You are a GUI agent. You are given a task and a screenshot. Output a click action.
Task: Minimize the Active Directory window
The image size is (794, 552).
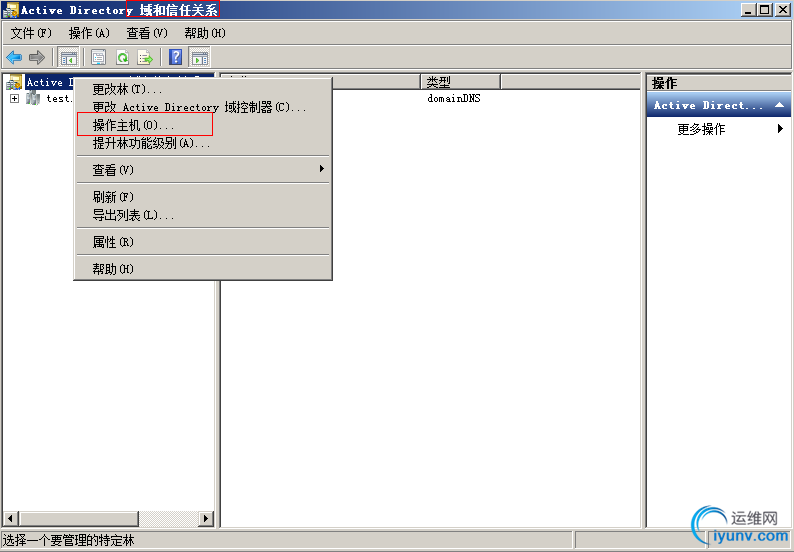pyautogui.click(x=748, y=10)
